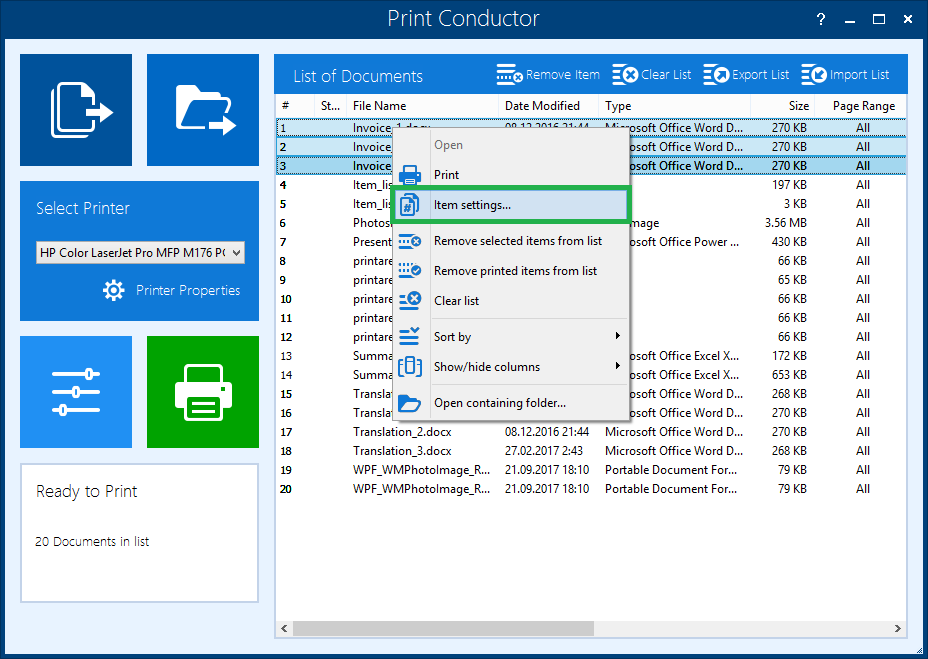
Task: Click Page Range All in row 1
Action: [863, 127]
